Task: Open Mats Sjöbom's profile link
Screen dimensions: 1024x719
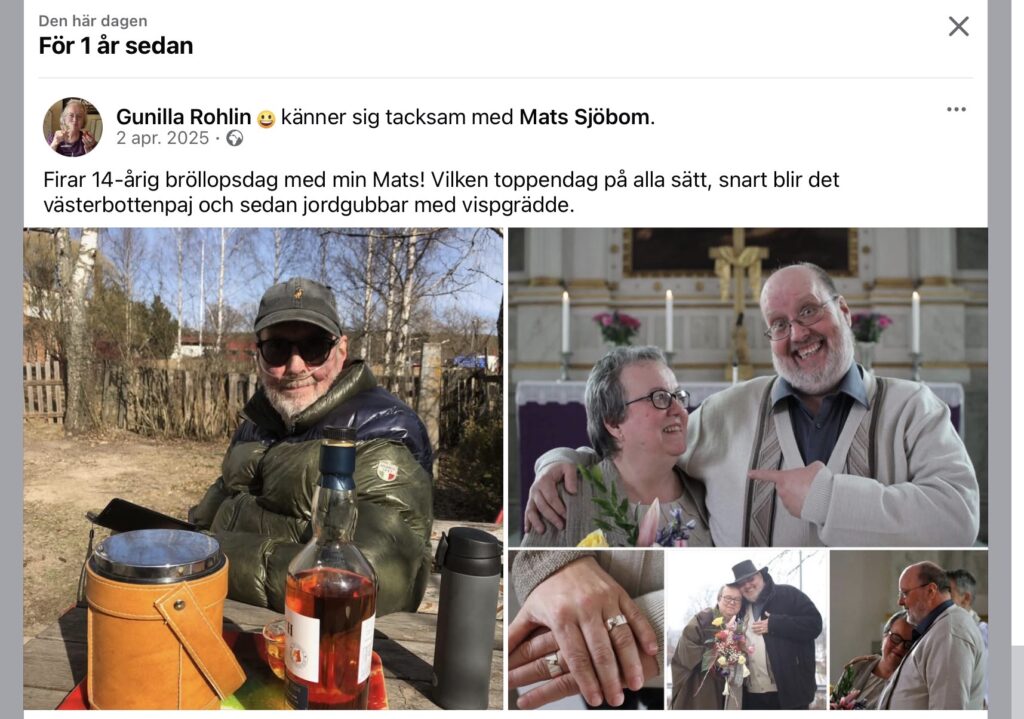Action: pyautogui.click(x=585, y=117)
